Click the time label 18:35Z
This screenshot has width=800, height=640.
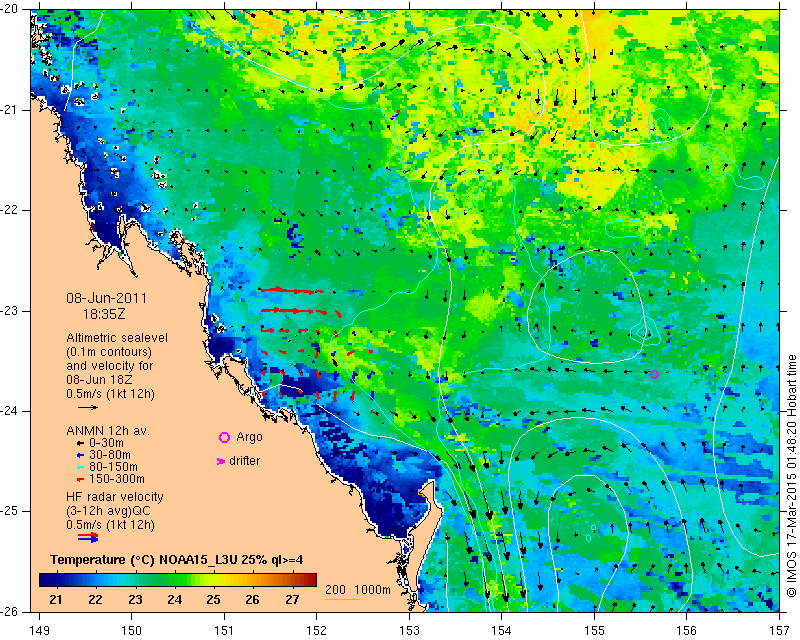(104, 314)
